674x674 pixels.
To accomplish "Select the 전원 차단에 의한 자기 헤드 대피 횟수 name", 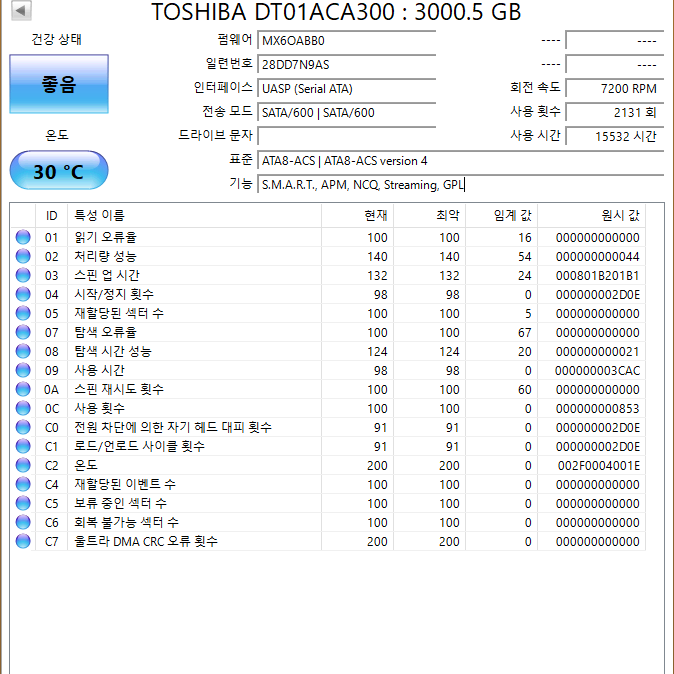I will click(x=173, y=427).
